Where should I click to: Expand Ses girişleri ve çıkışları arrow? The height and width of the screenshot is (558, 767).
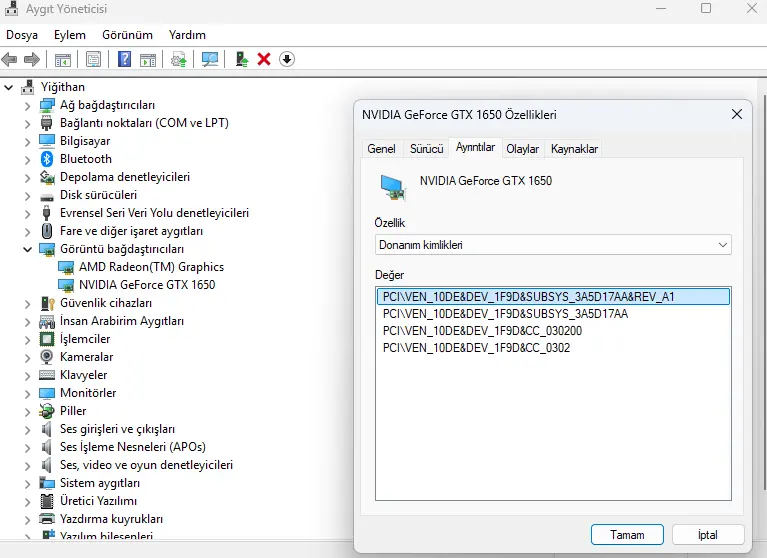point(28,429)
